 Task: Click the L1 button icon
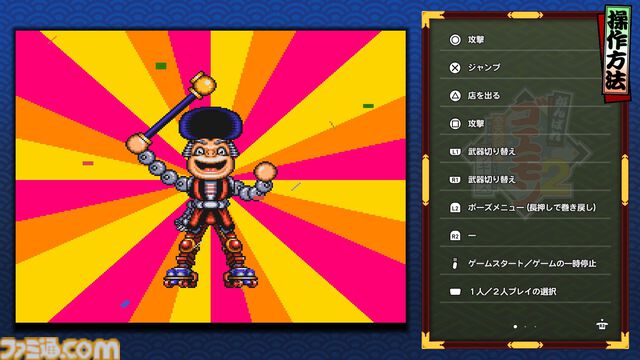click(455, 152)
